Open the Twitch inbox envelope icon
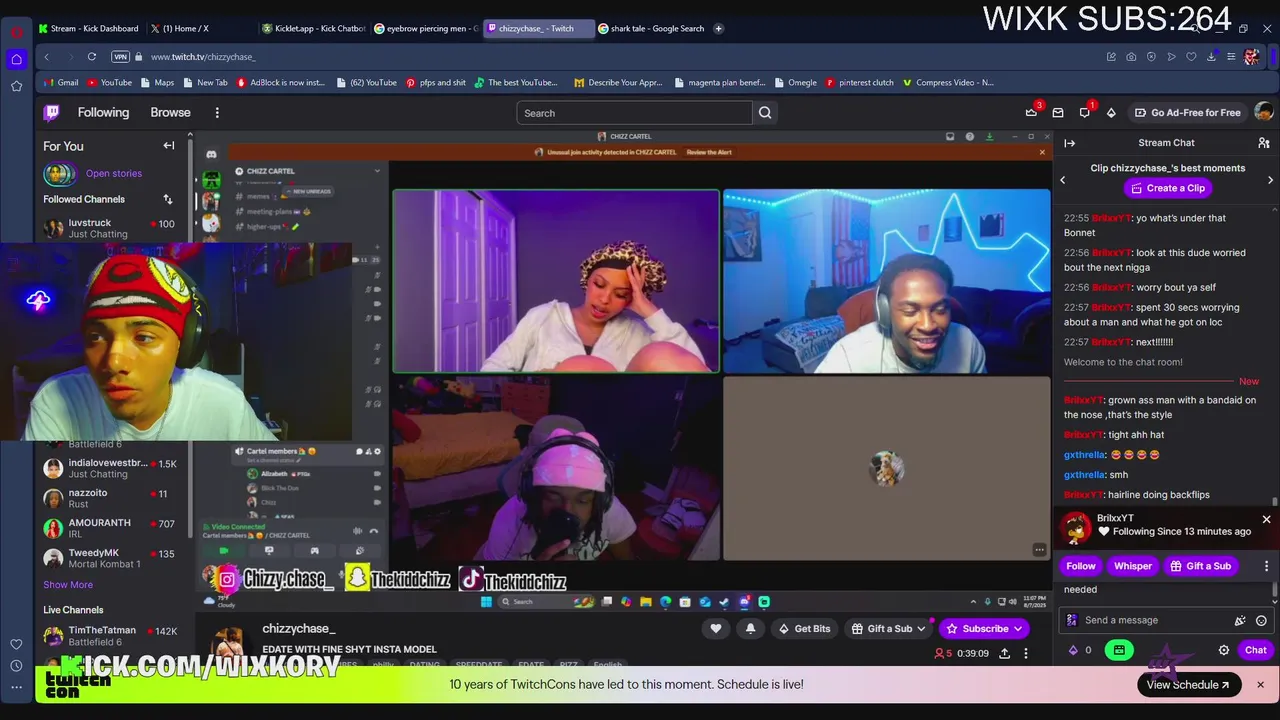 [x=1058, y=113]
